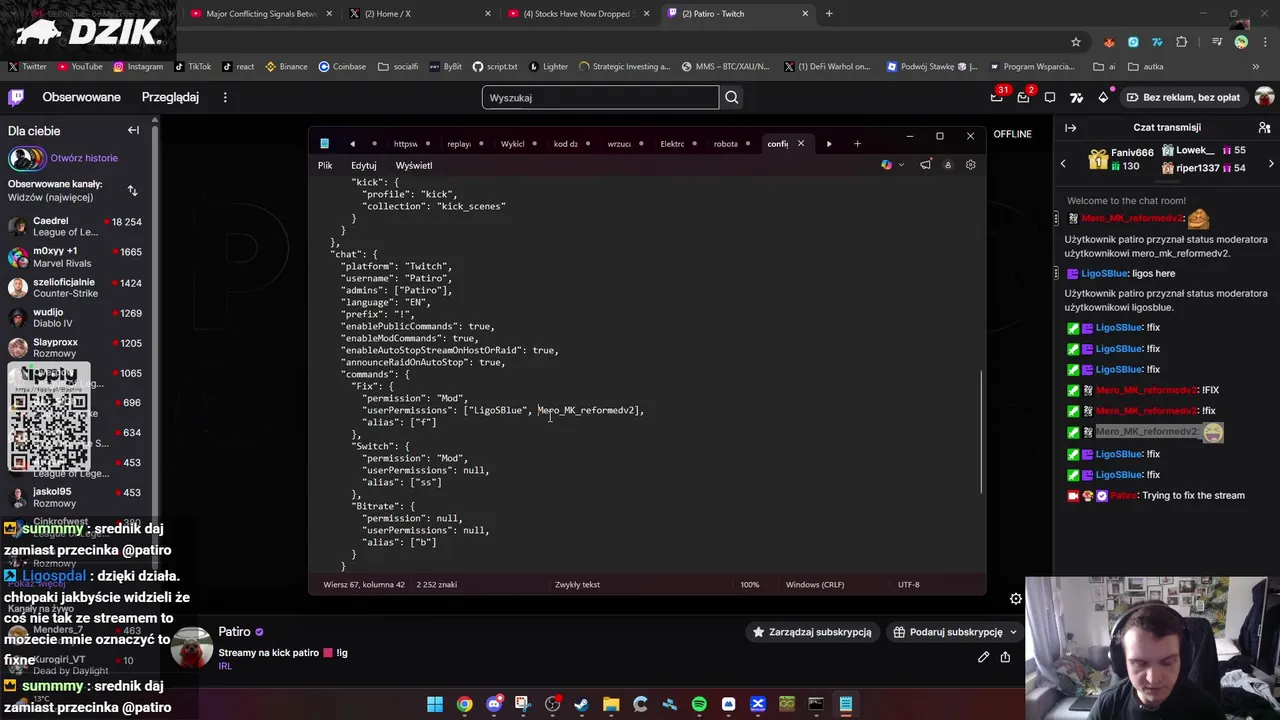Click next arrow in chat gift leaderboard

pos(1271,164)
